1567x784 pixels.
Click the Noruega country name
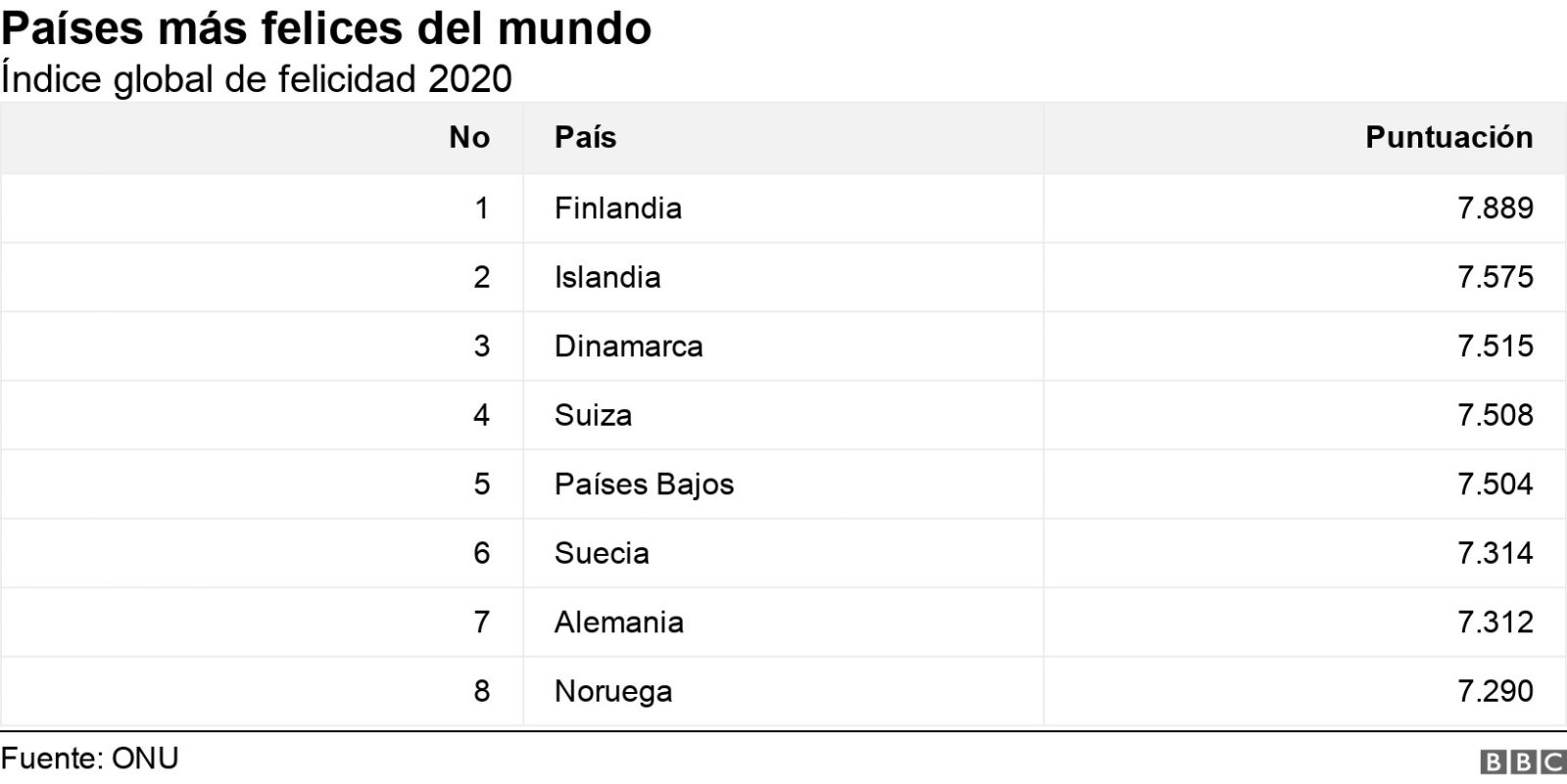point(613,692)
